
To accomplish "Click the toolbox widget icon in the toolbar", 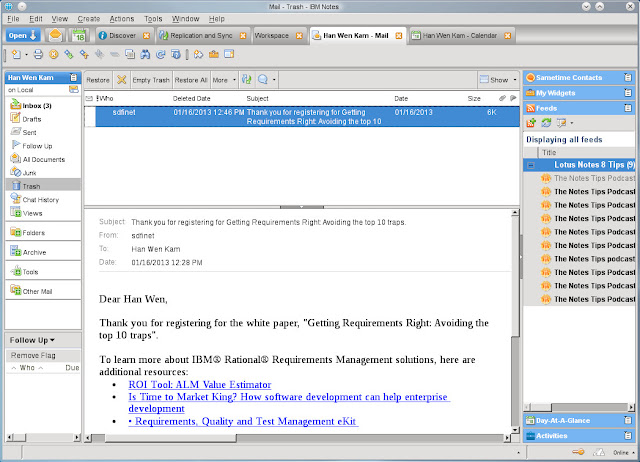I will point(214,54).
